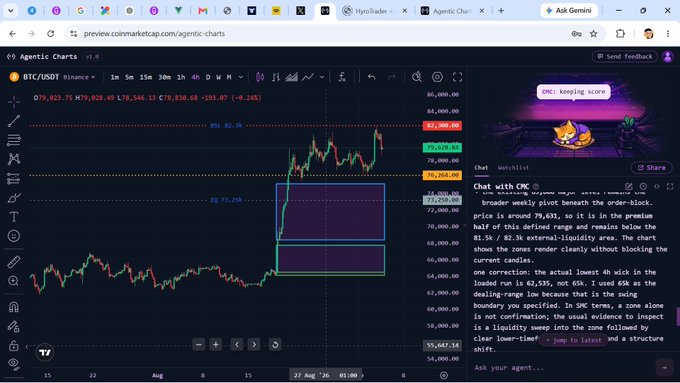Open the browser address bar
This screenshot has height=383, width=680.
pyautogui.click(x=321, y=33)
